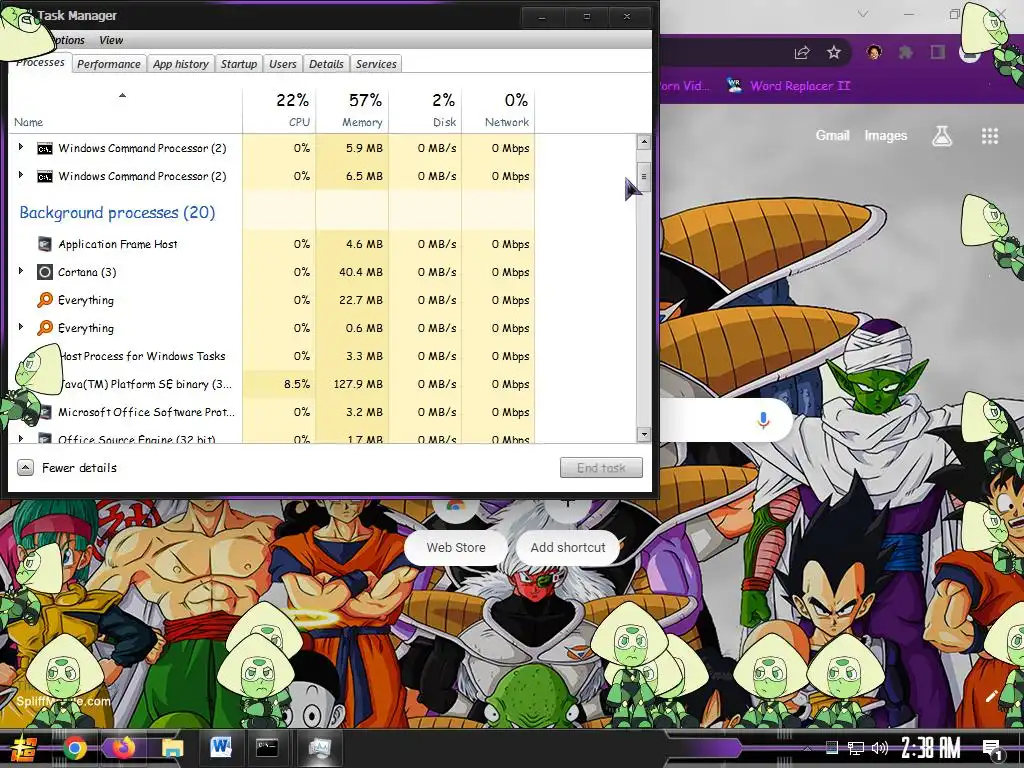
Task: Bookmark this page with the star icon
Action: click(x=834, y=52)
